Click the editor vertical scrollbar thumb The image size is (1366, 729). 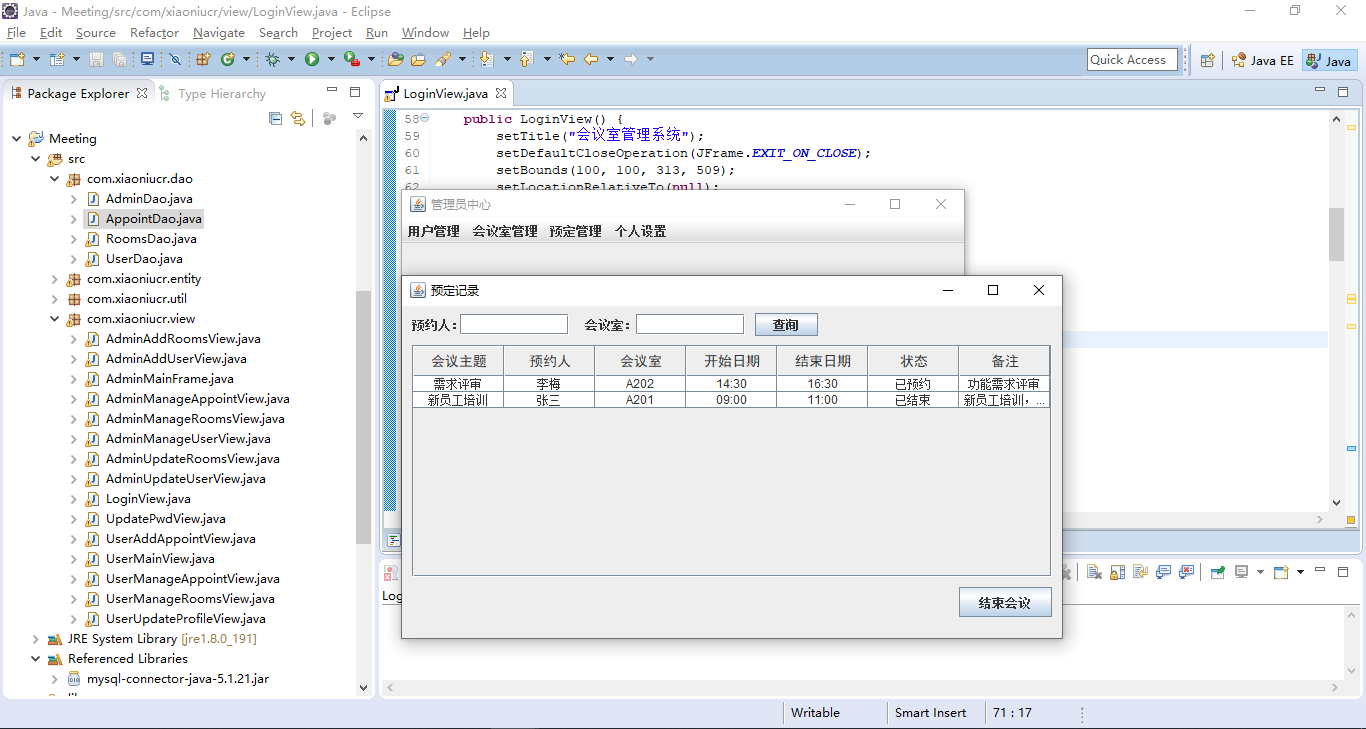pyautogui.click(x=1337, y=234)
